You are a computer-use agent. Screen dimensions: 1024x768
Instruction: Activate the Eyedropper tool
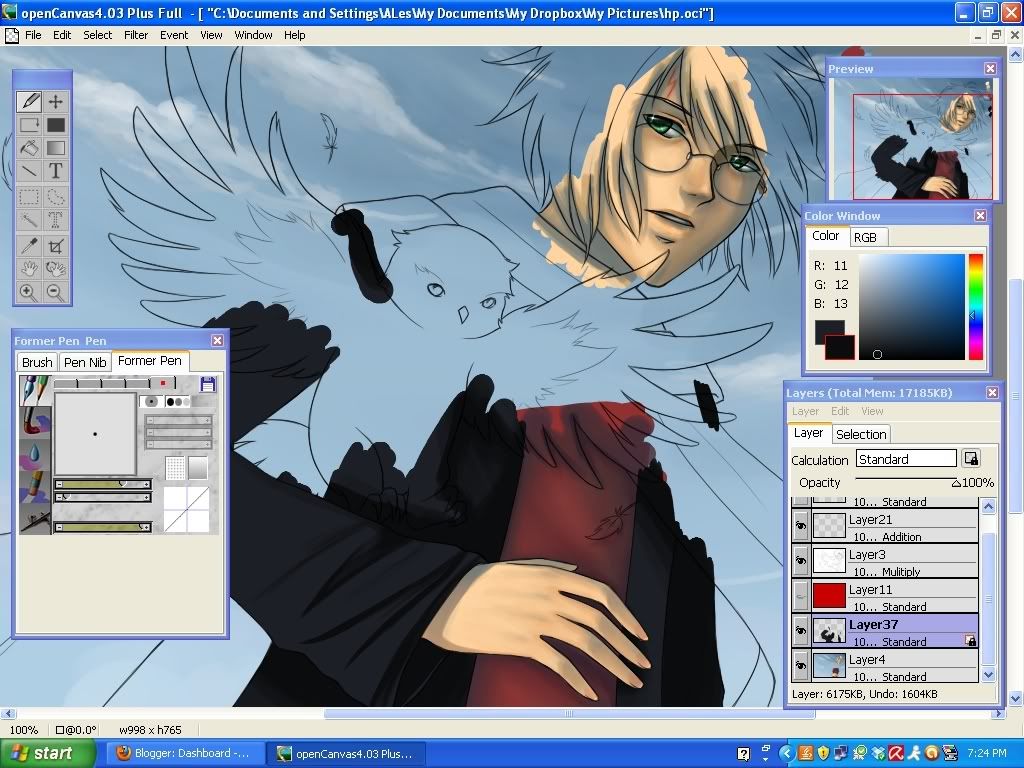(x=29, y=245)
